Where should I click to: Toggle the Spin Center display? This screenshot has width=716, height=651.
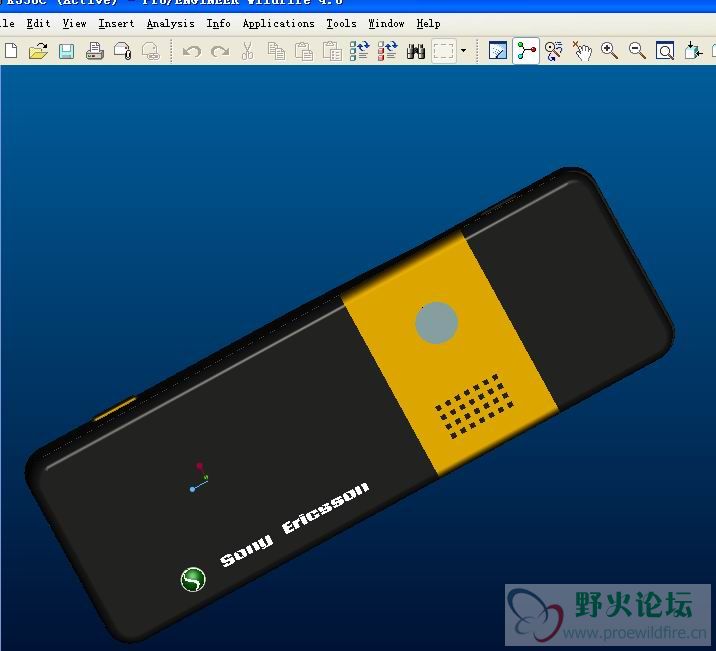tap(526, 51)
